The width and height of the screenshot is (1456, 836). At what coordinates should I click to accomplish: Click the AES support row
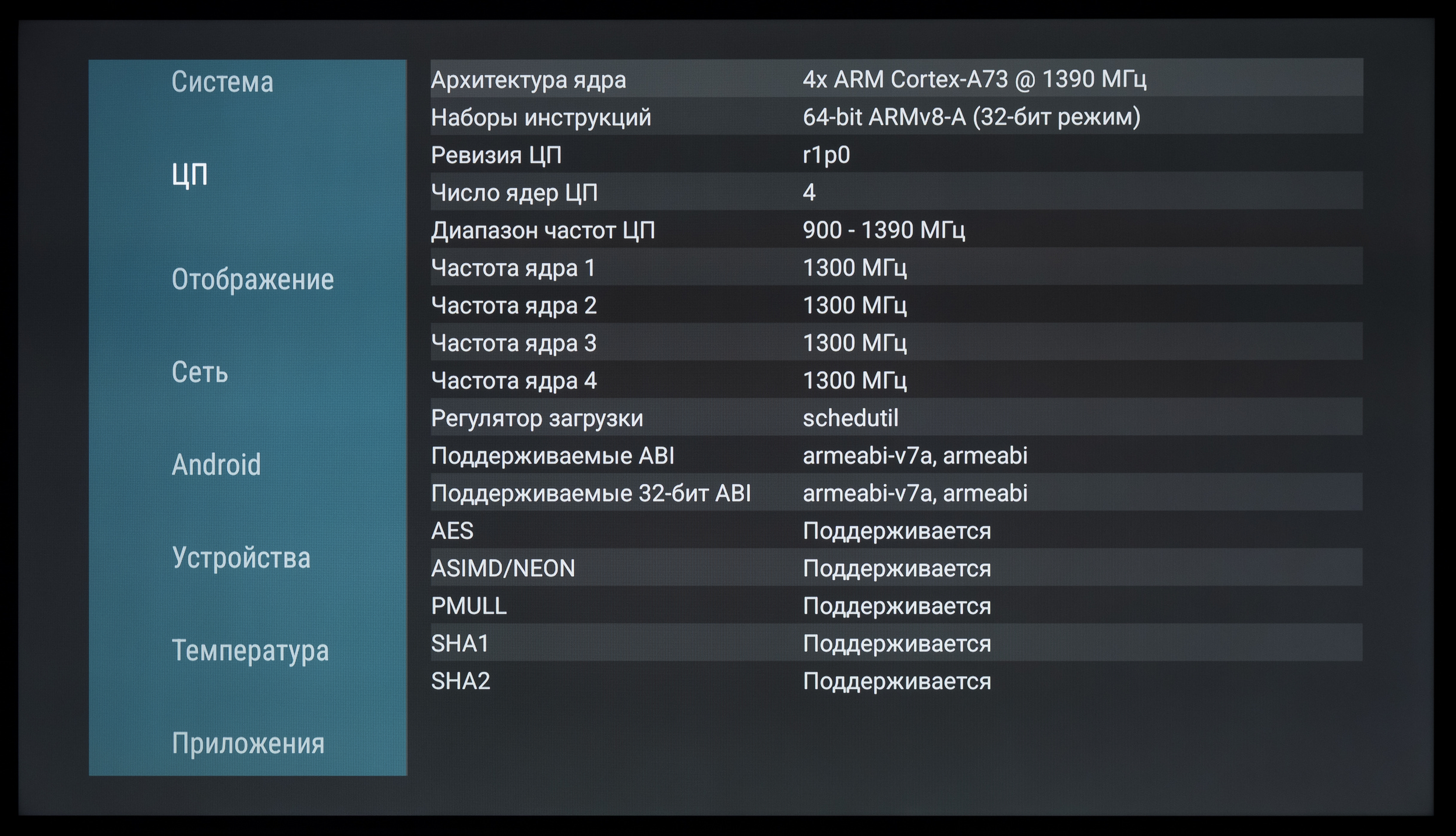click(896, 531)
